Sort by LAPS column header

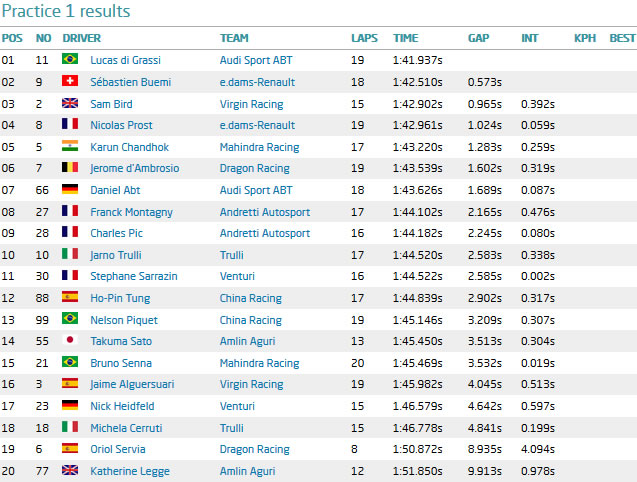pos(364,38)
